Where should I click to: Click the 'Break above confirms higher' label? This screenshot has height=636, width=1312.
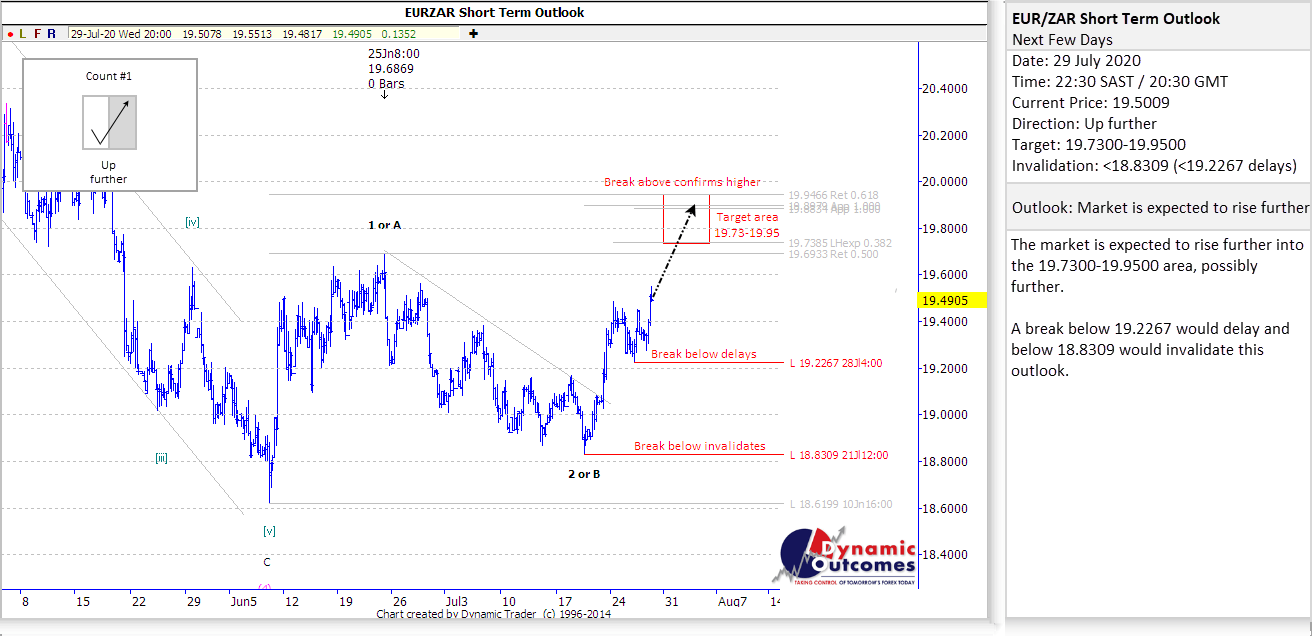click(x=682, y=182)
